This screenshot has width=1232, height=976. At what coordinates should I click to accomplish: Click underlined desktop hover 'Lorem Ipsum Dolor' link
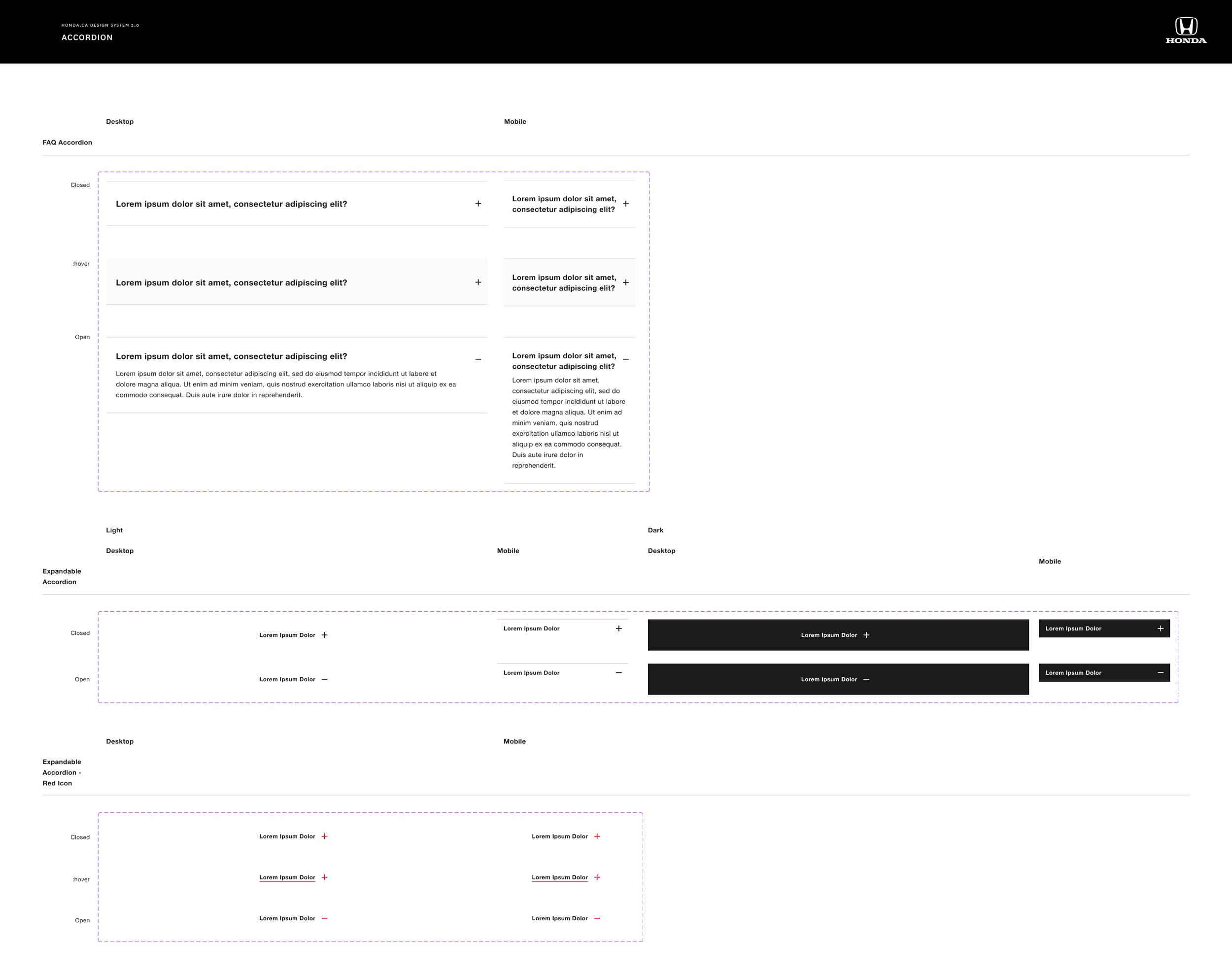click(x=287, y=877)
